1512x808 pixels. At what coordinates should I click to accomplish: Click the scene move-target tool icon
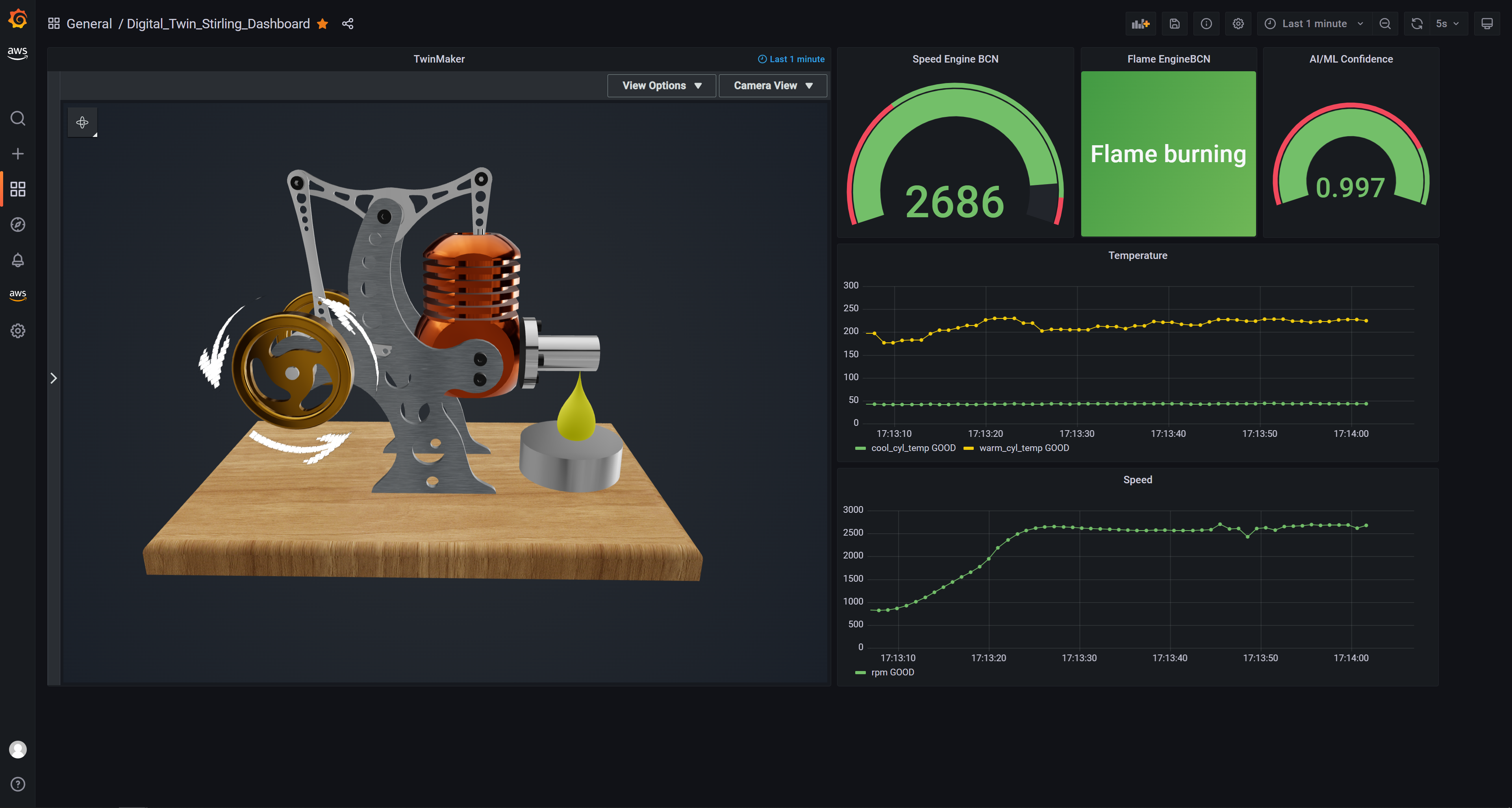[x=82, y=122]
